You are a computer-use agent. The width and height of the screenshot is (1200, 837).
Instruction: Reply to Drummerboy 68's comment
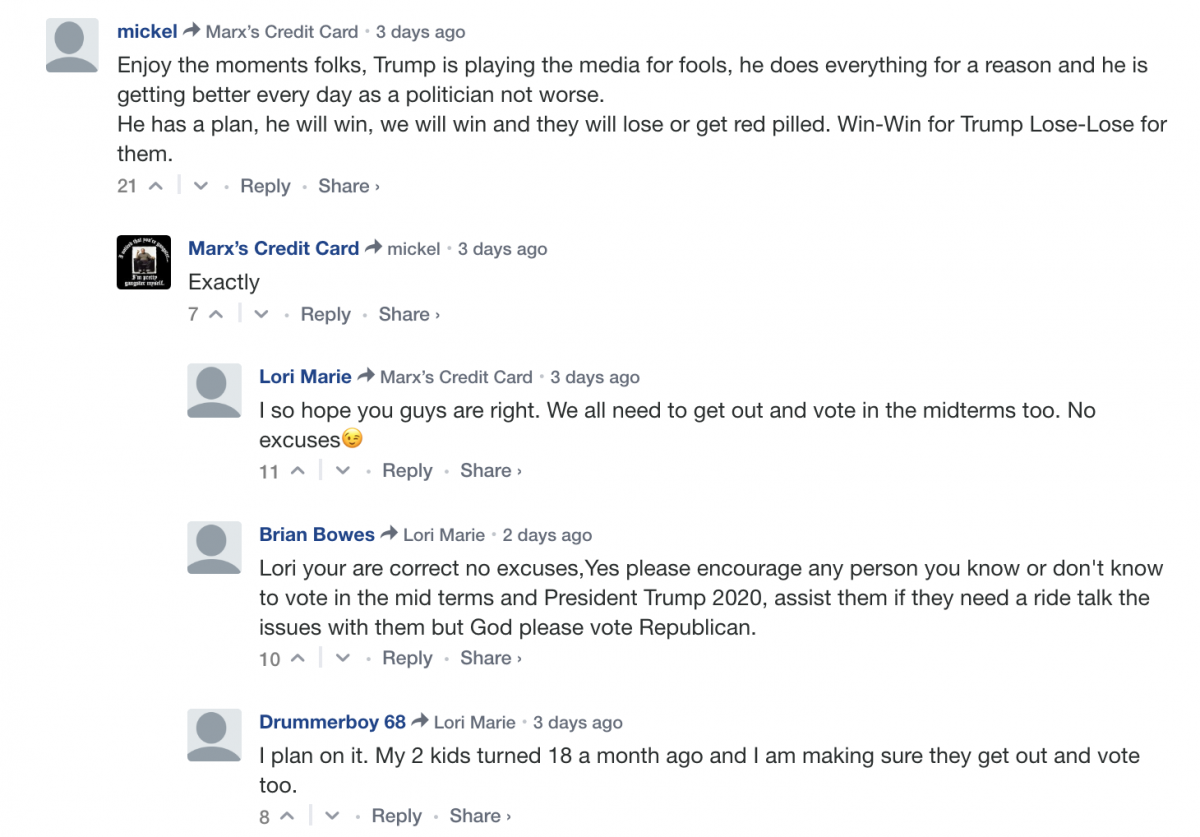(x=396, y=816)
